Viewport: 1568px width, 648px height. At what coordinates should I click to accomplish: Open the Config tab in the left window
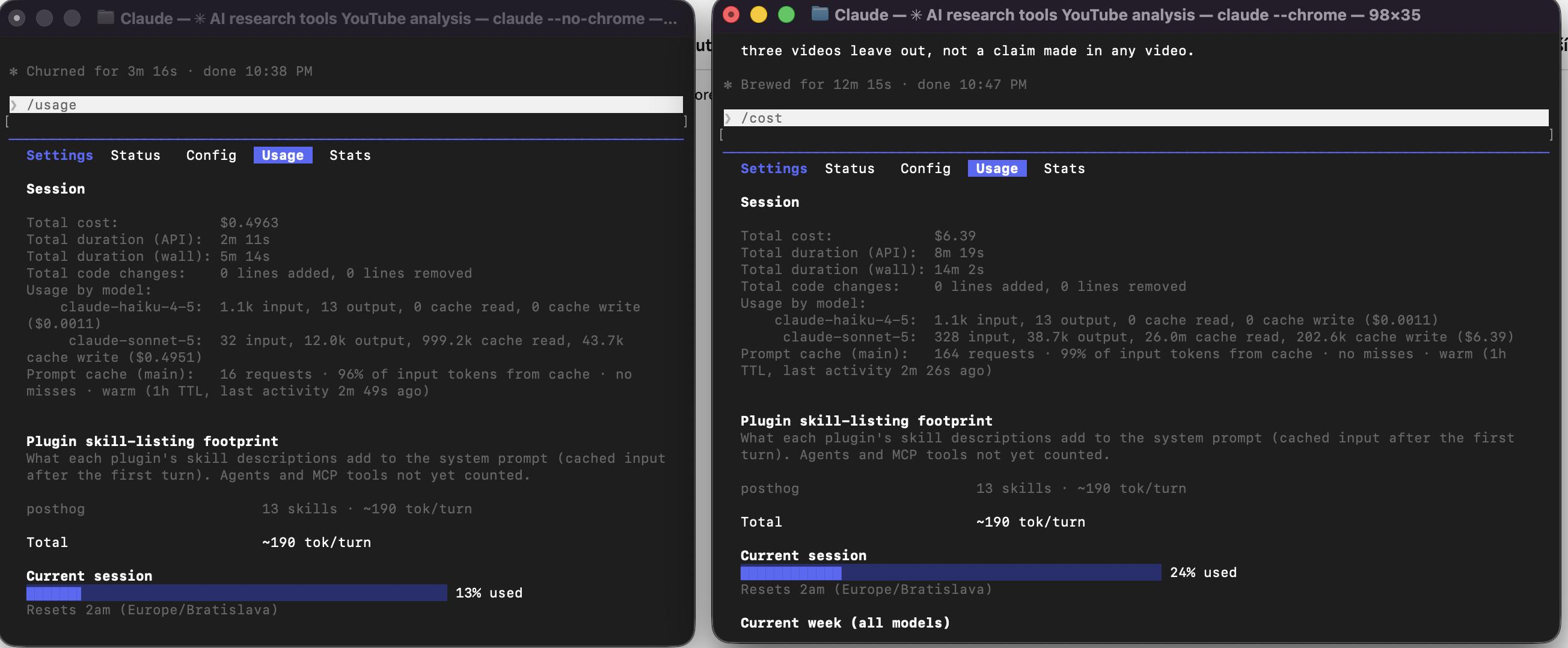click(211, 155)
